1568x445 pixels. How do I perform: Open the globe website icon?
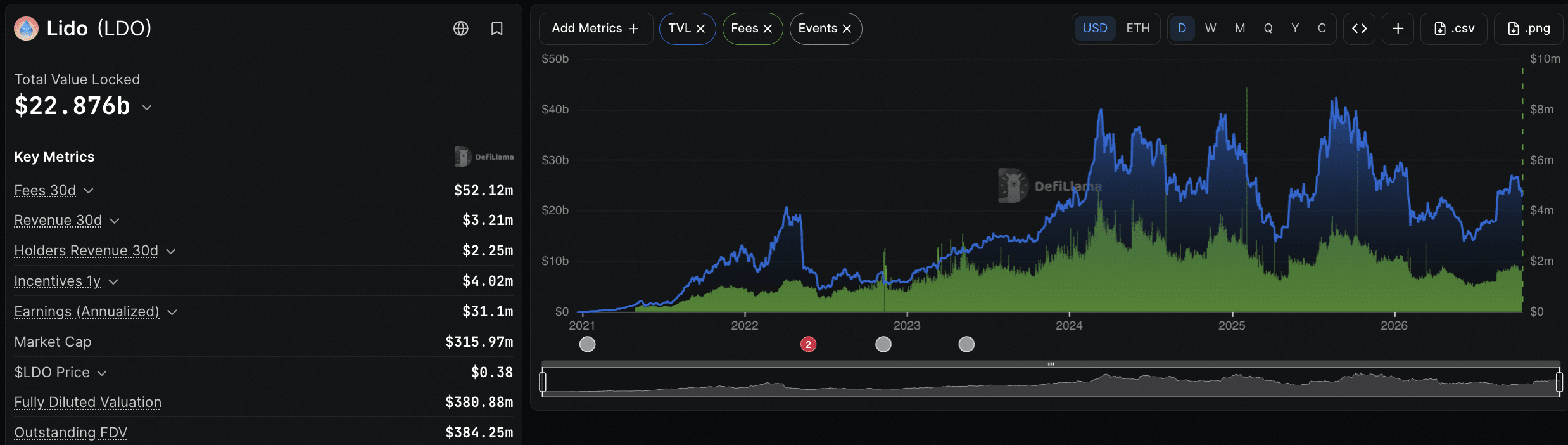tap(461, 29)
